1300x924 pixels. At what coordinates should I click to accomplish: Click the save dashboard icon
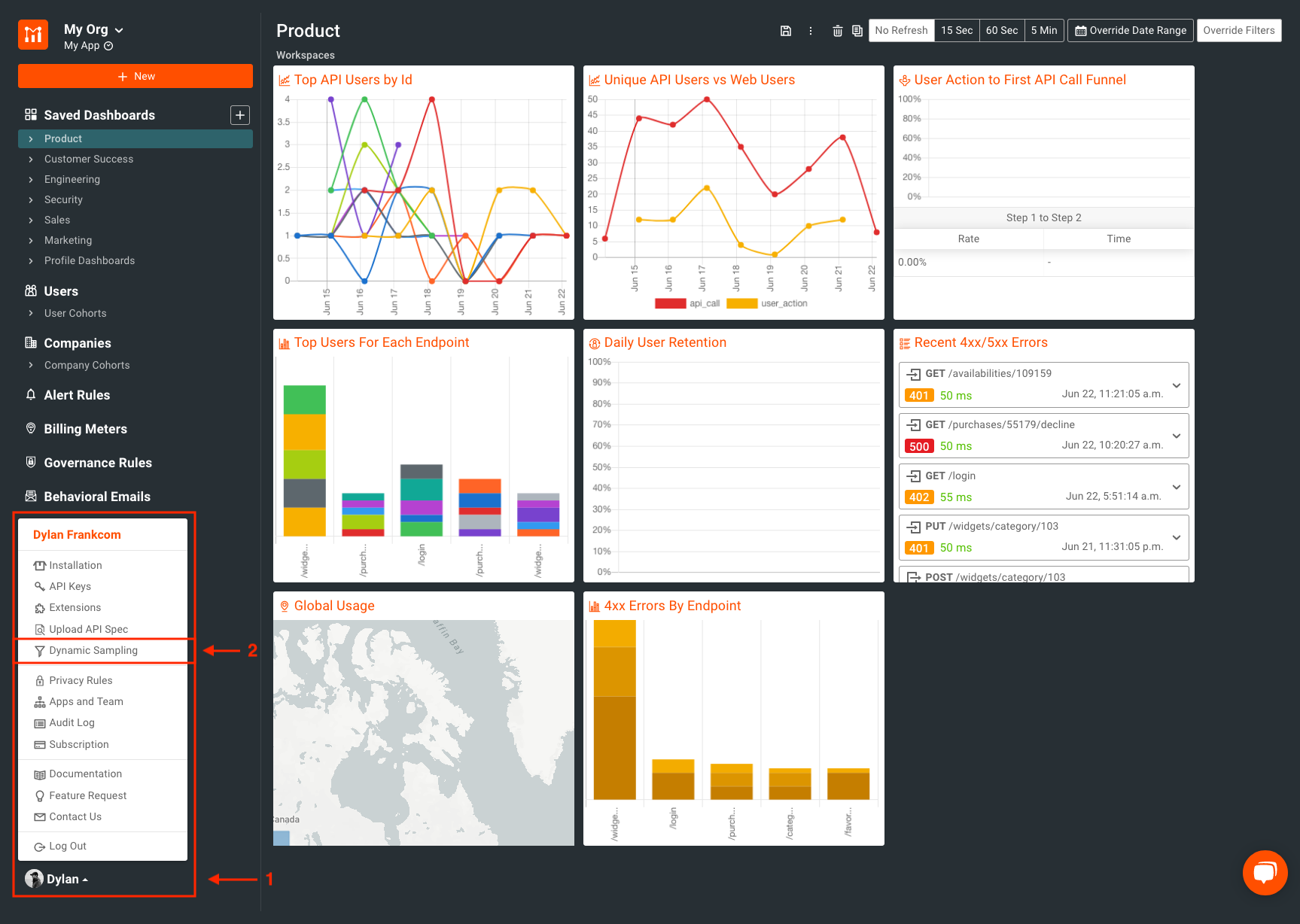pos(785,31)
